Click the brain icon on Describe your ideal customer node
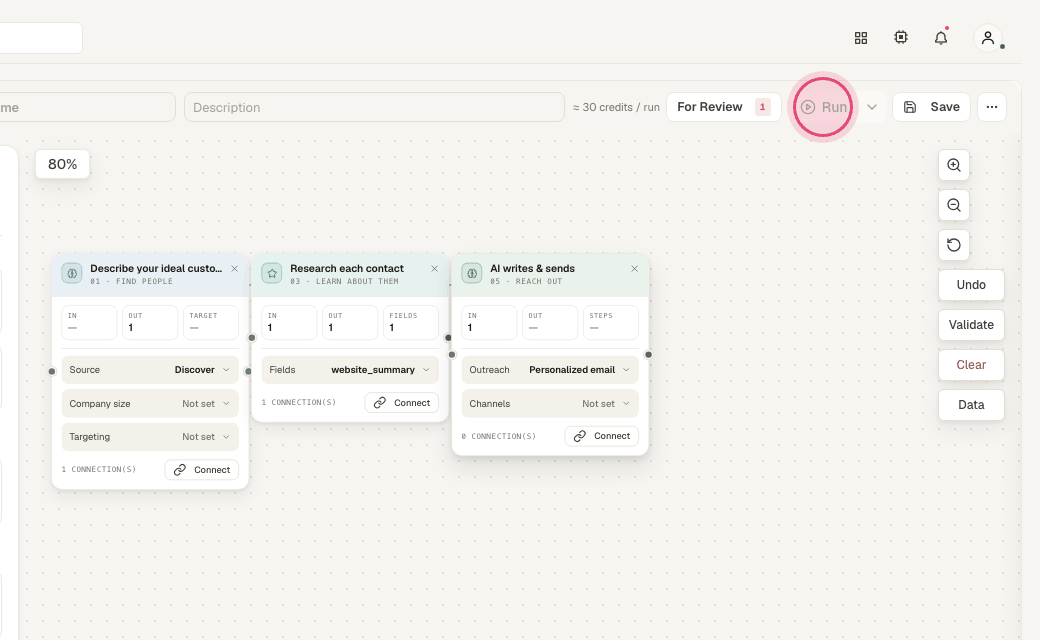 (72, 273)
